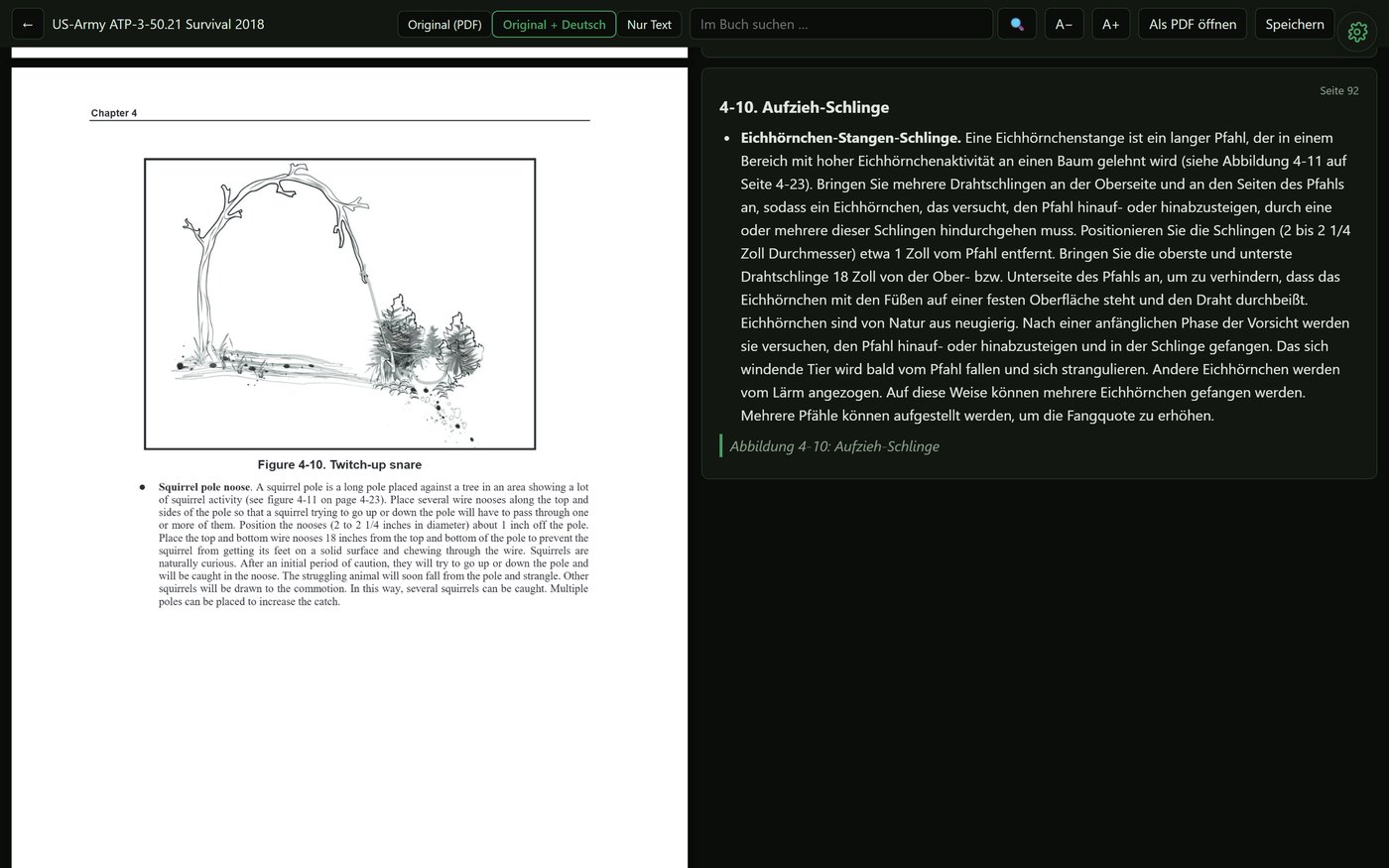This screenshot has height=868, width=1389.
Task: Switch to Original (PDF) view
Action: click(444, 24)
